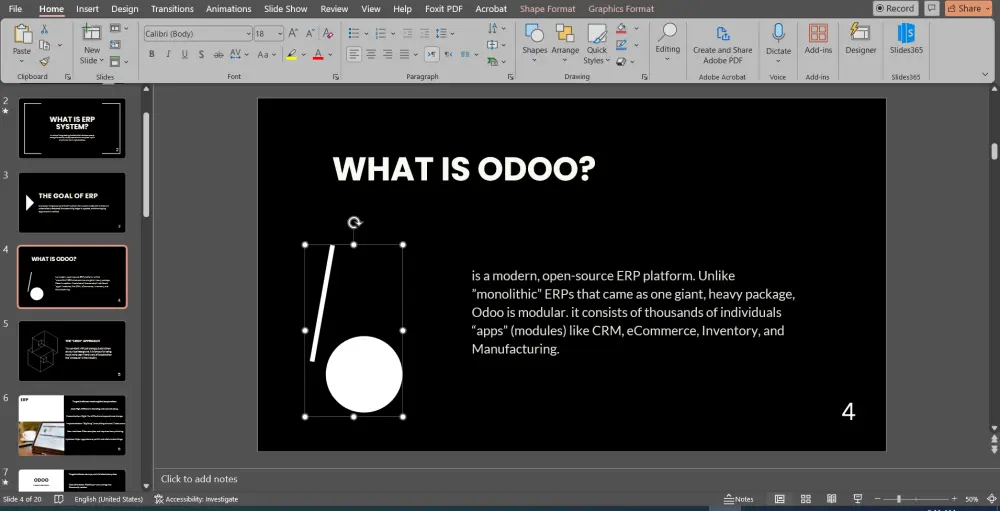Click to add notes area

[x=199, y=478]
